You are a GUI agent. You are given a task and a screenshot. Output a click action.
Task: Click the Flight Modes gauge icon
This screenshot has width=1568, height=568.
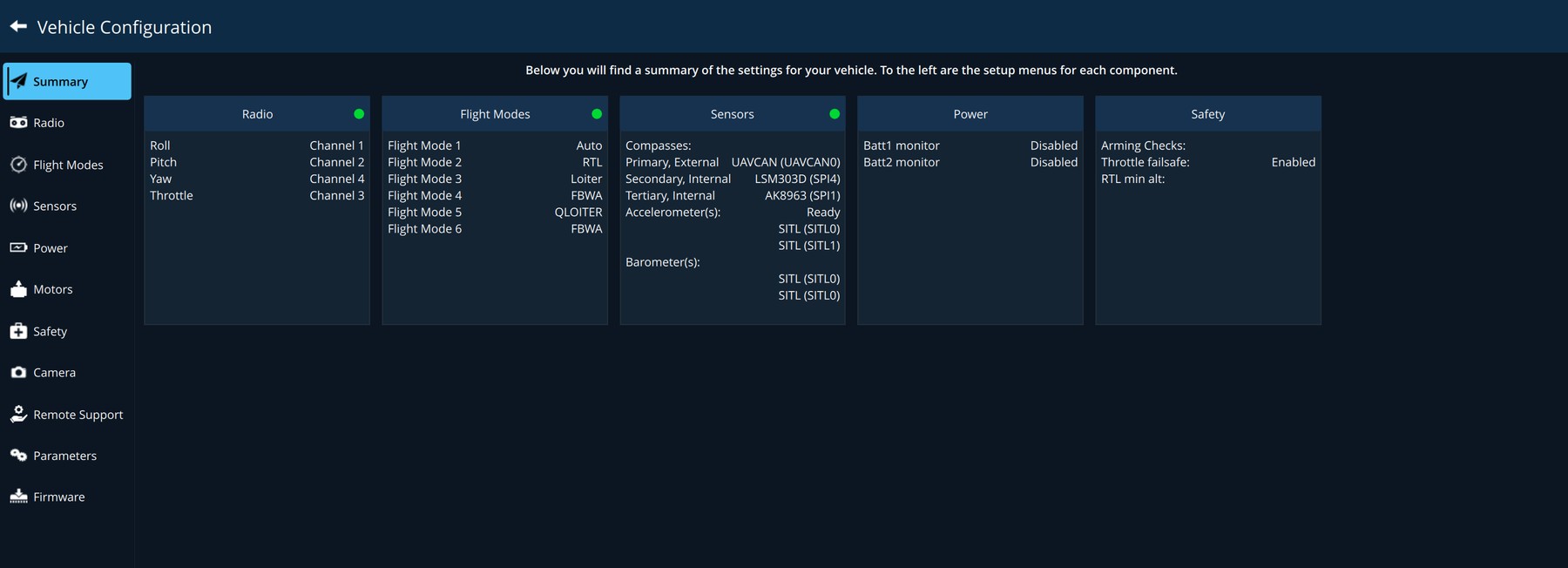click(18, 165)
